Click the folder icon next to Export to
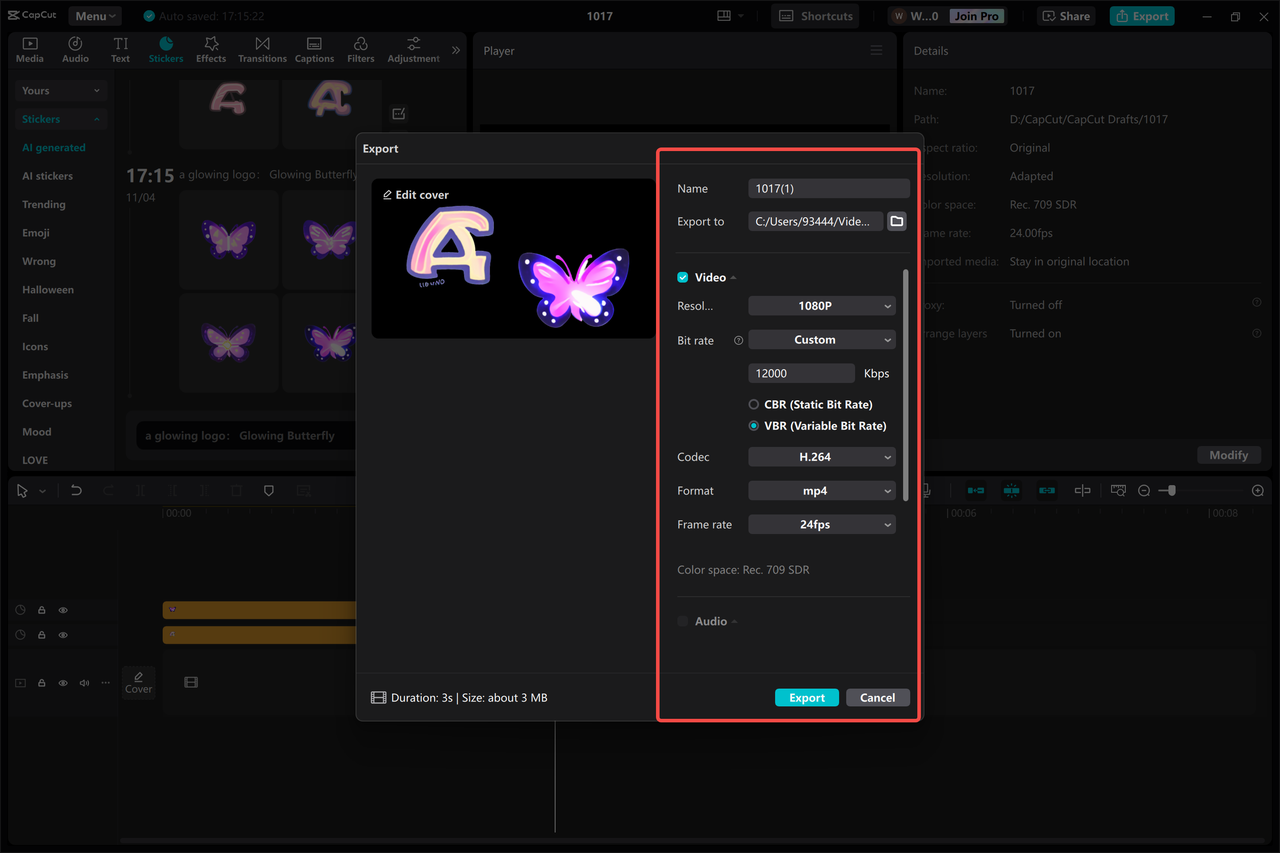This screenshot has height=853, width=1280. pos(897,221)
